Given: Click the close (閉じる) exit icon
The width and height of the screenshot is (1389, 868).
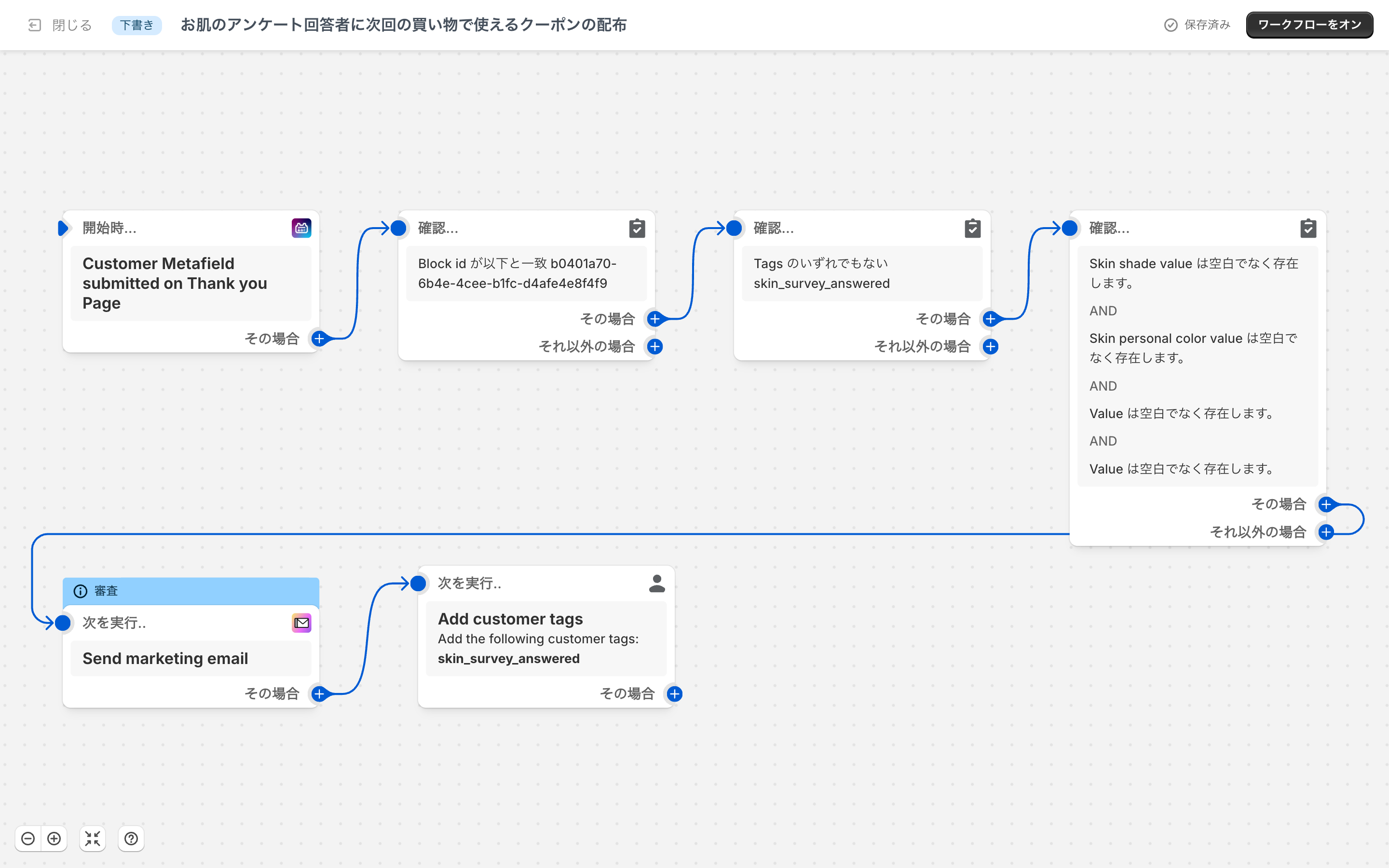Looking at the screenshot, I should 34,25.
